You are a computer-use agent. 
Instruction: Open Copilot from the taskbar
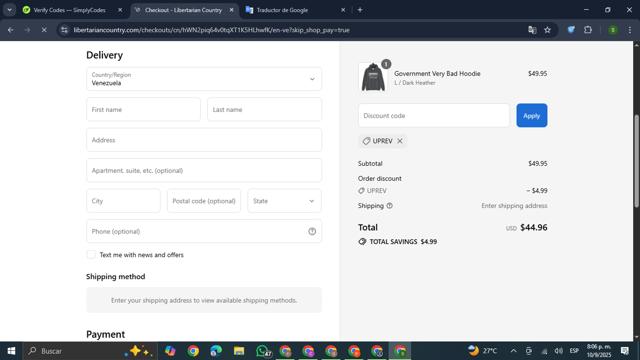170,351
